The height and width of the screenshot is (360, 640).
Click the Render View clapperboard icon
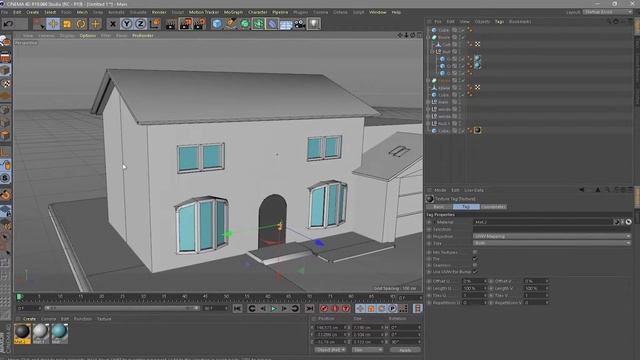tap(171, 24)
